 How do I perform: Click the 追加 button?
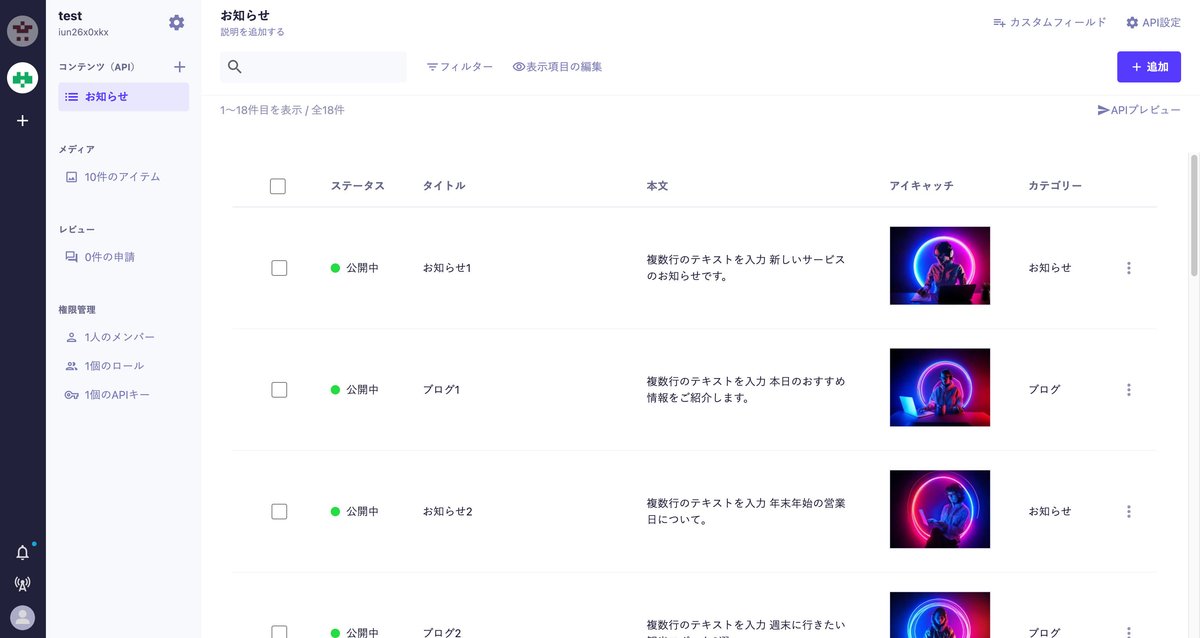click(x=1149, y=67)
